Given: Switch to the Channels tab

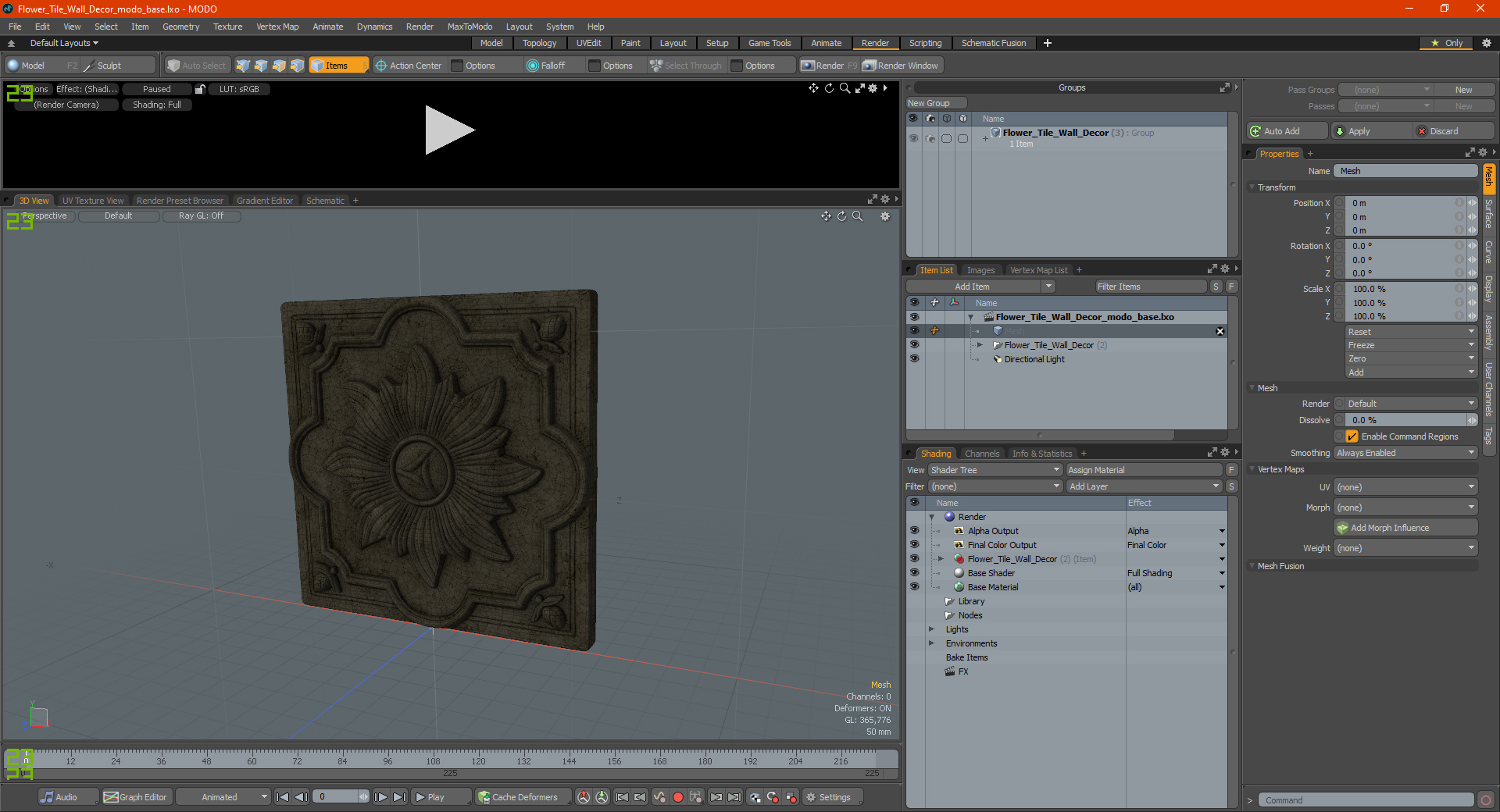Looking at the screenshot, I should point(982,454).
